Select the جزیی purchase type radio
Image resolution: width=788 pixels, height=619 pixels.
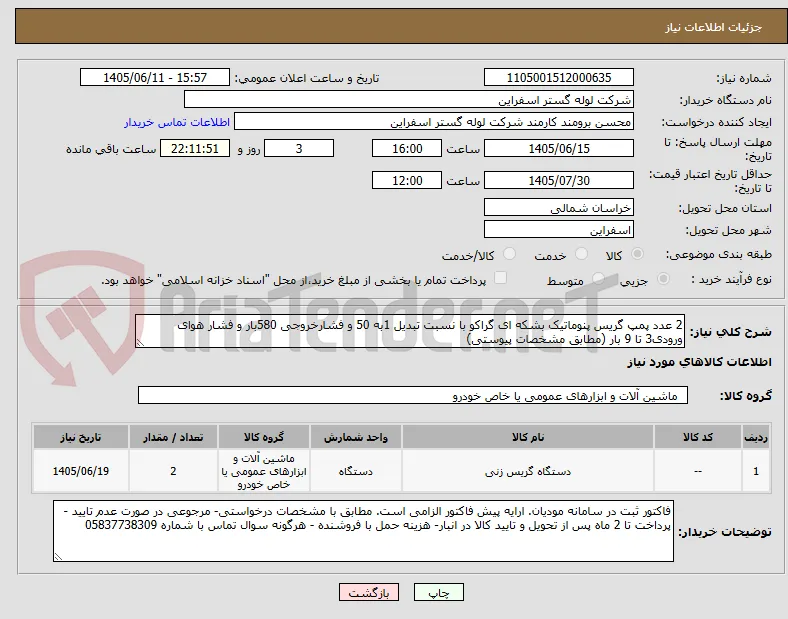tap(663, 279)
